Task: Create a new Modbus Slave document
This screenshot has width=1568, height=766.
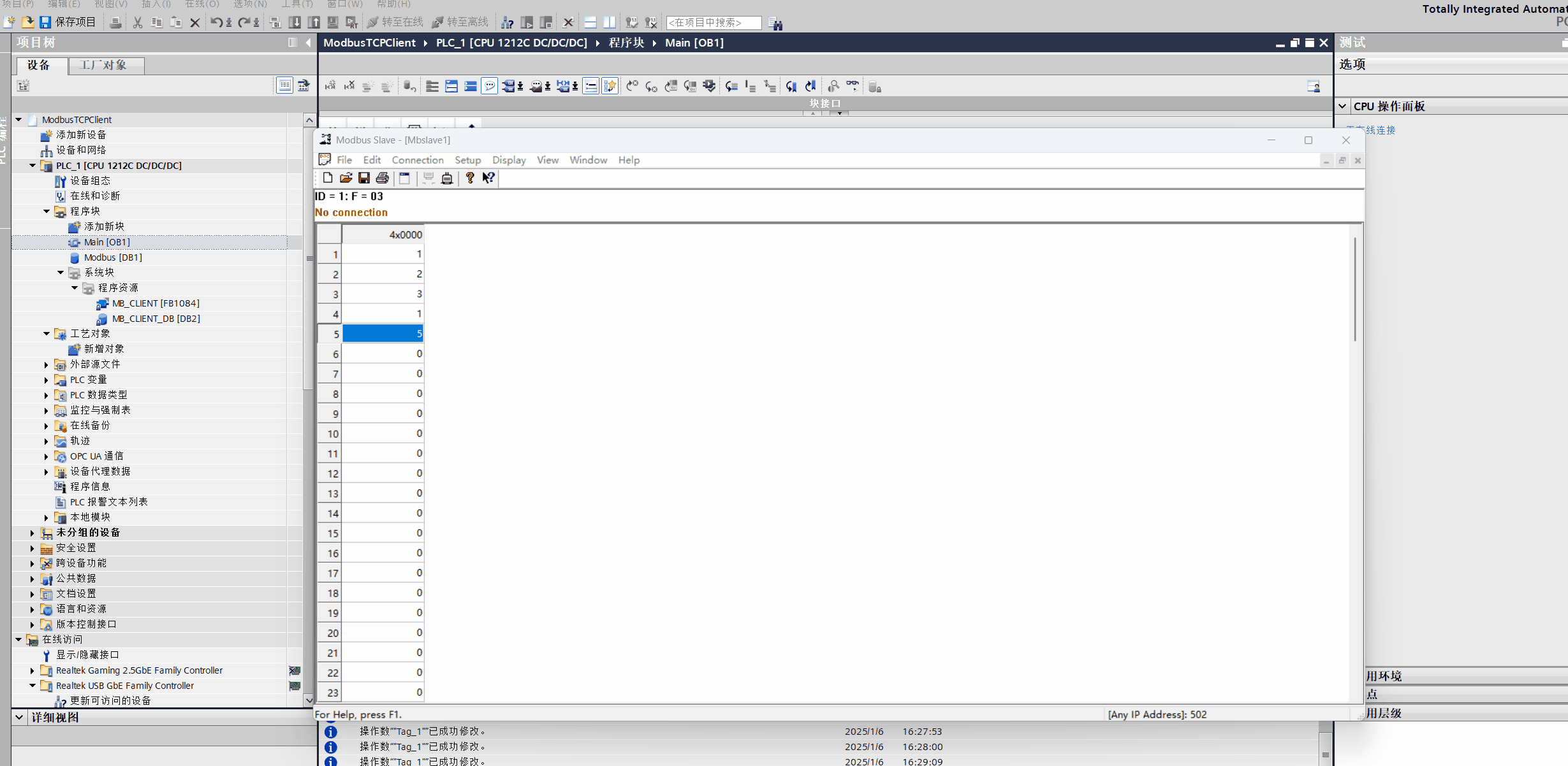Action: click(x=328, y=178)
